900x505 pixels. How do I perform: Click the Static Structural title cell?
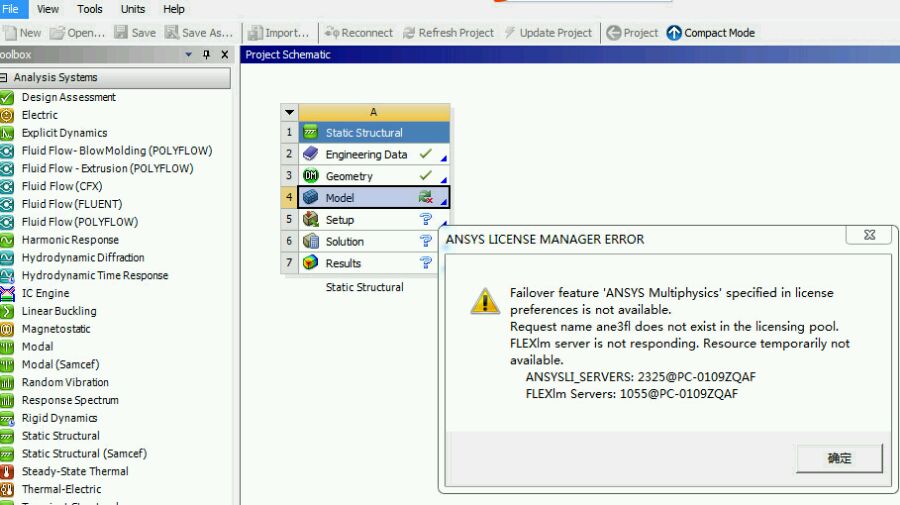pos(374,133)
